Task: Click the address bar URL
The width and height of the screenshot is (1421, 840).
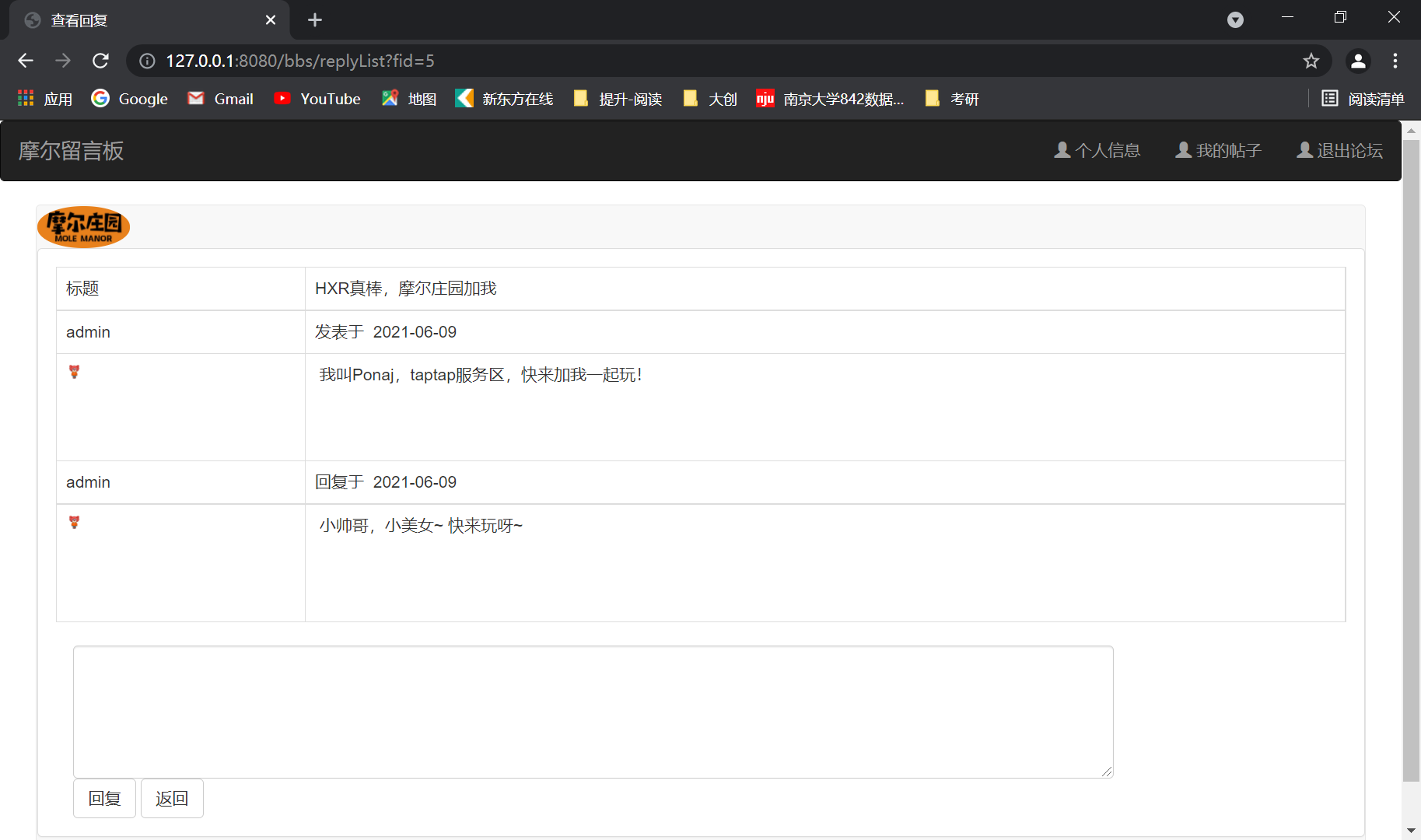Action: [300, 61]
